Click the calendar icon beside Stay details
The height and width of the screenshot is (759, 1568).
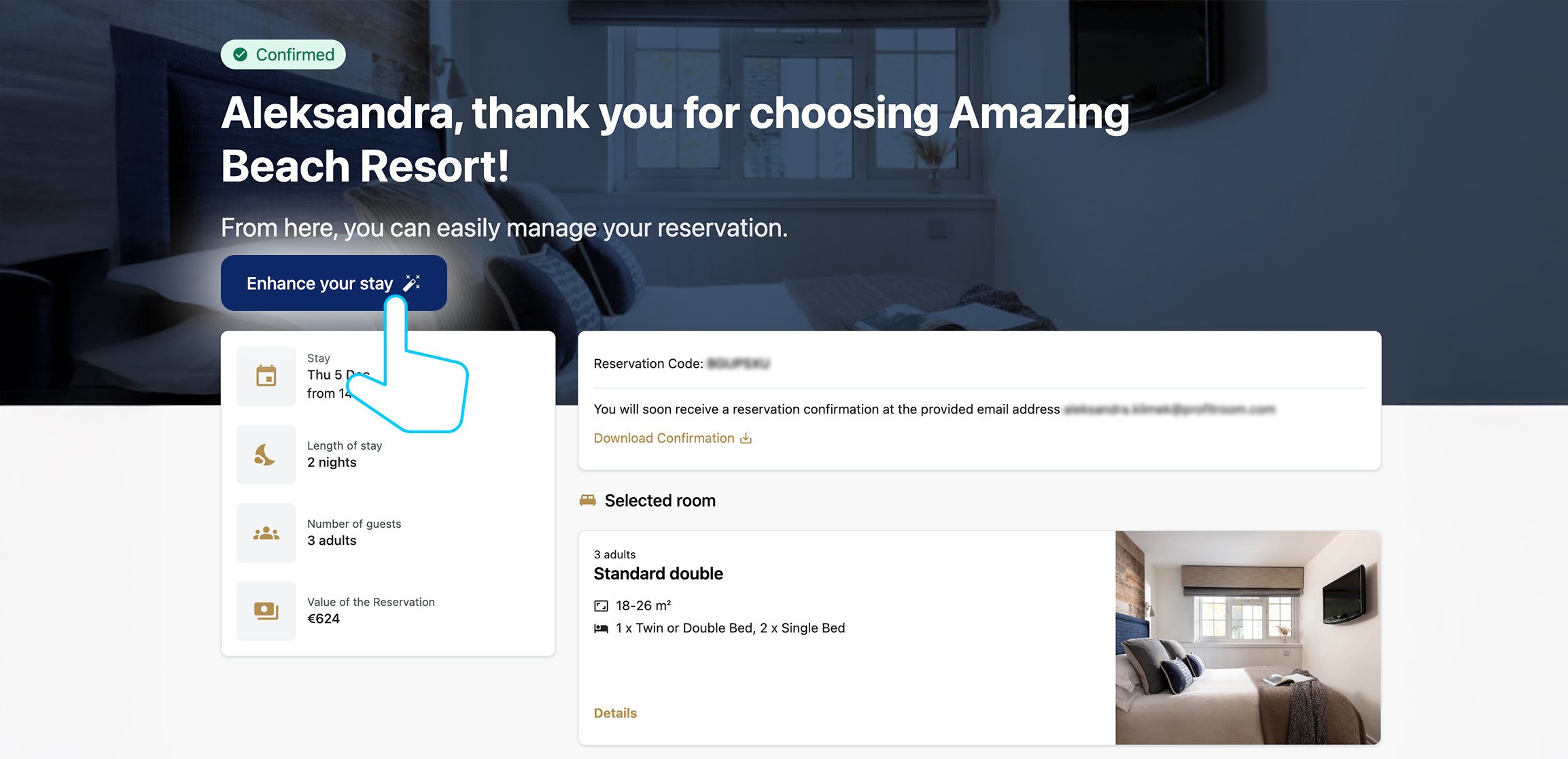[266, 375]
